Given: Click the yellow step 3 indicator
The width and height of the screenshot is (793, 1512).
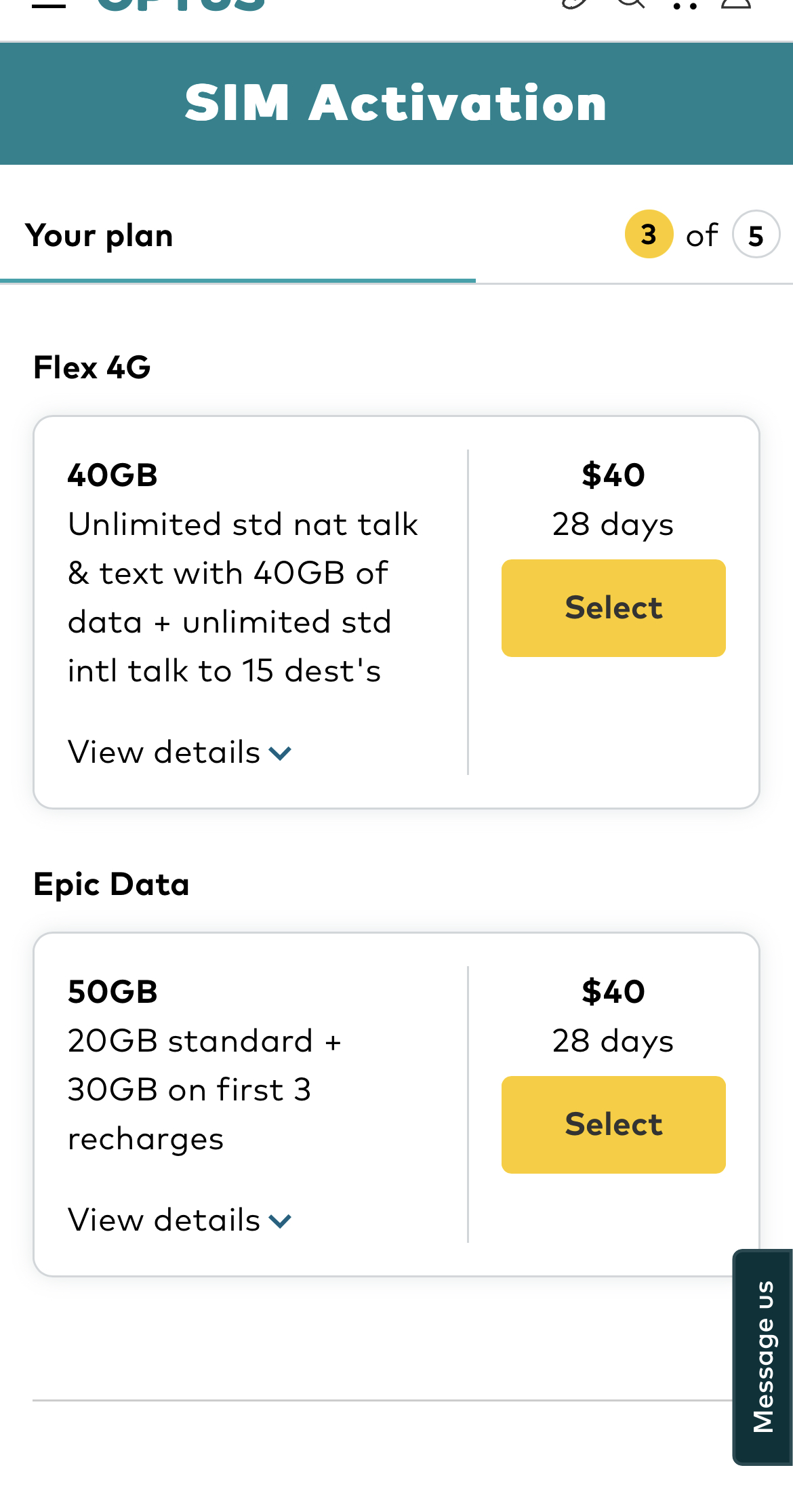Looking at the screenshot, I should coord(649,235).
